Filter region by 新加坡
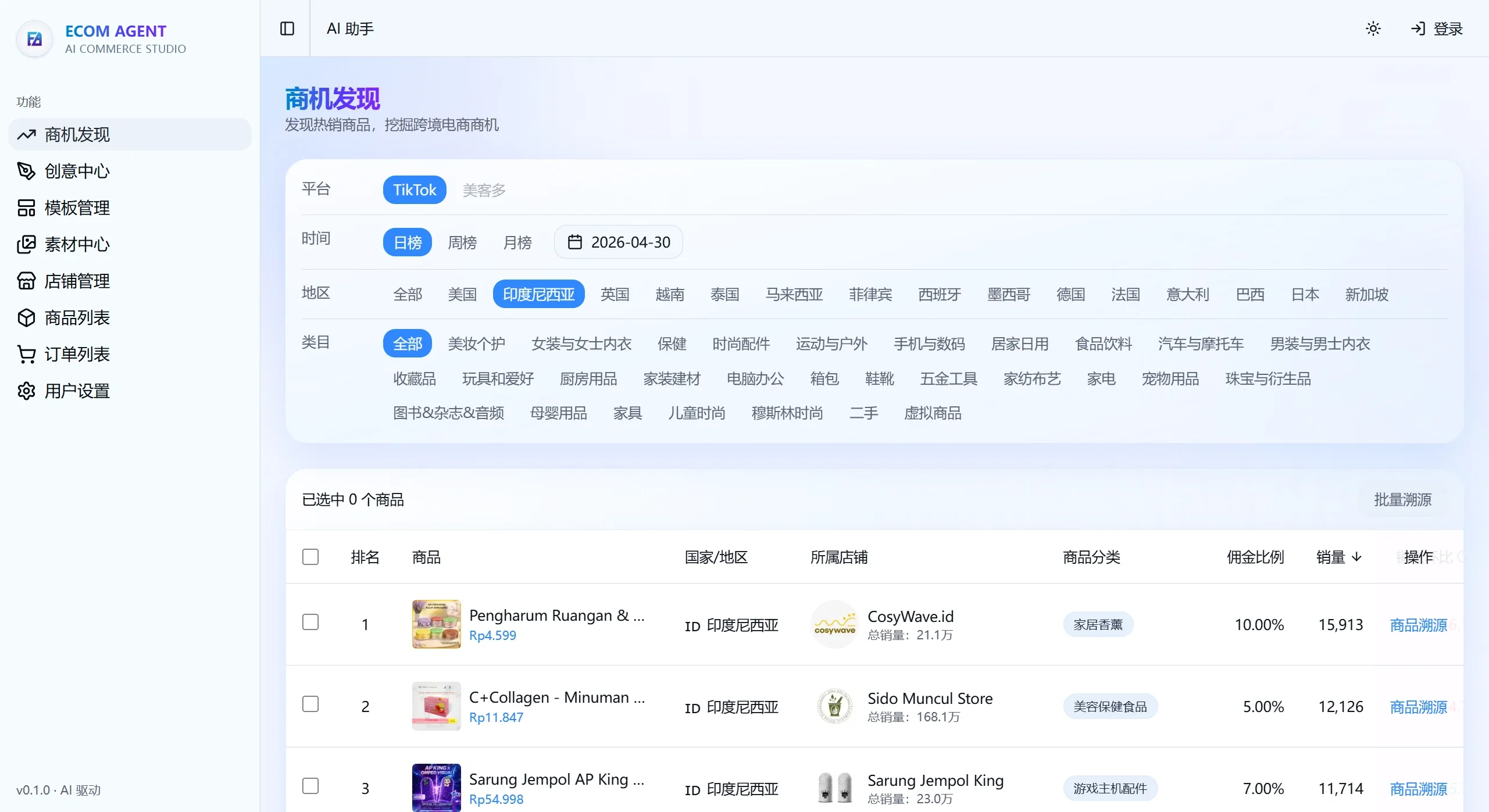Image resolution: width=1489 pixels, height=812 pixels. (1367, 294)
